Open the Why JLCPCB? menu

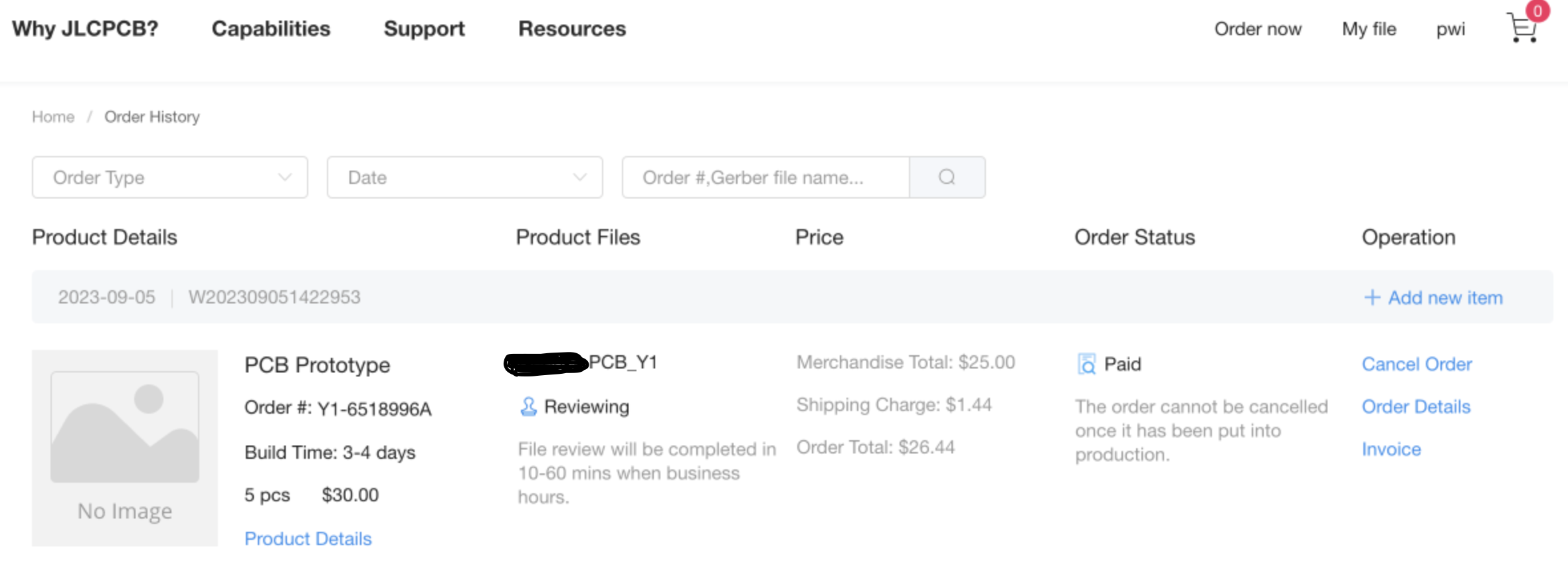85,29
